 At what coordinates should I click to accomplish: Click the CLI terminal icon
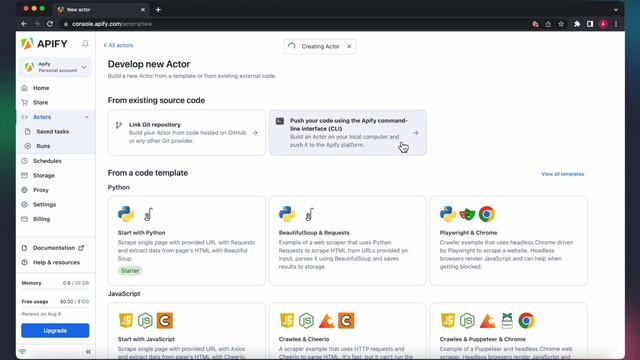(x=280, y=121)
